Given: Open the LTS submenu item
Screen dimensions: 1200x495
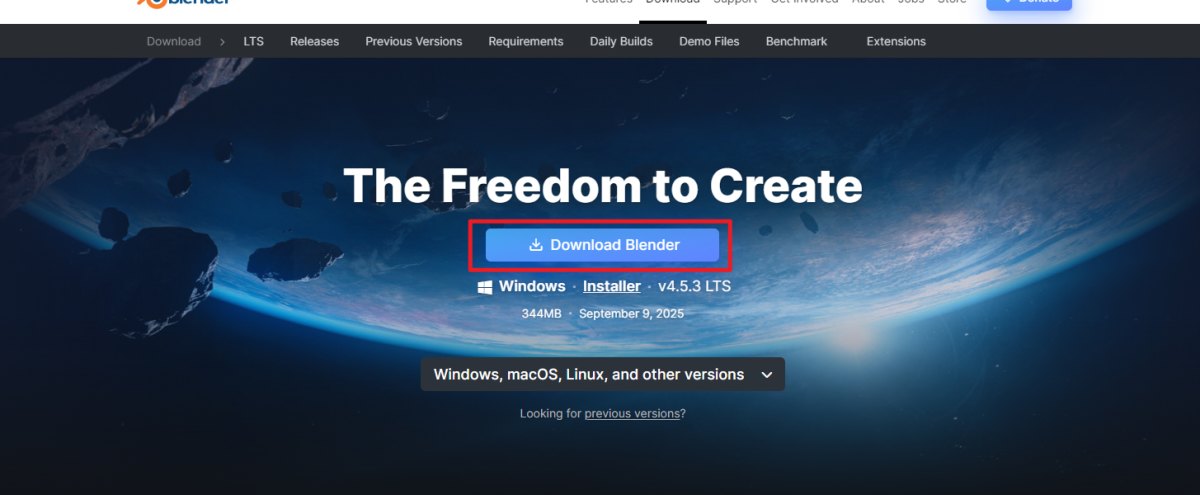Looking at the screenshot, I should 253,41.
